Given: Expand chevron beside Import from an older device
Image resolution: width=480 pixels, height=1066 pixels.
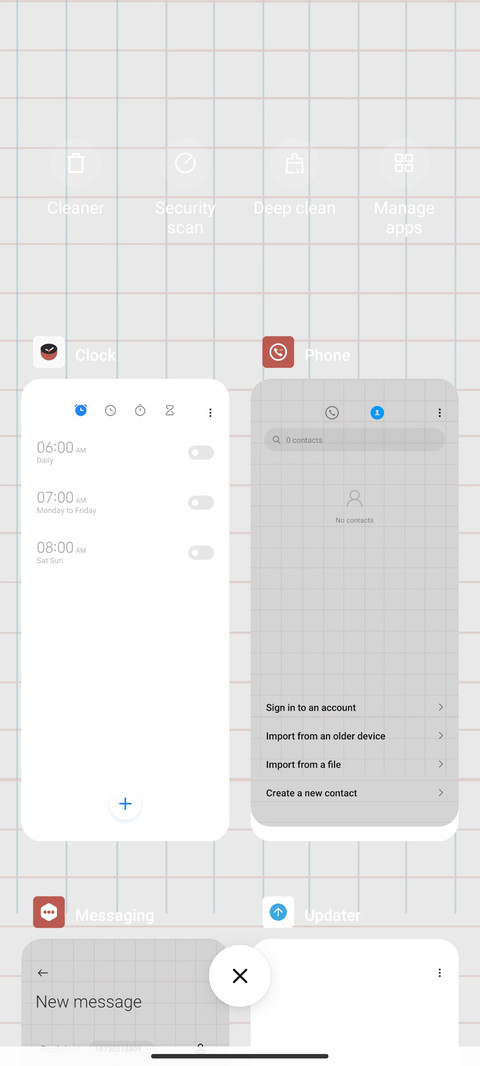Looking at the screenshot, I should coord(441,736).
